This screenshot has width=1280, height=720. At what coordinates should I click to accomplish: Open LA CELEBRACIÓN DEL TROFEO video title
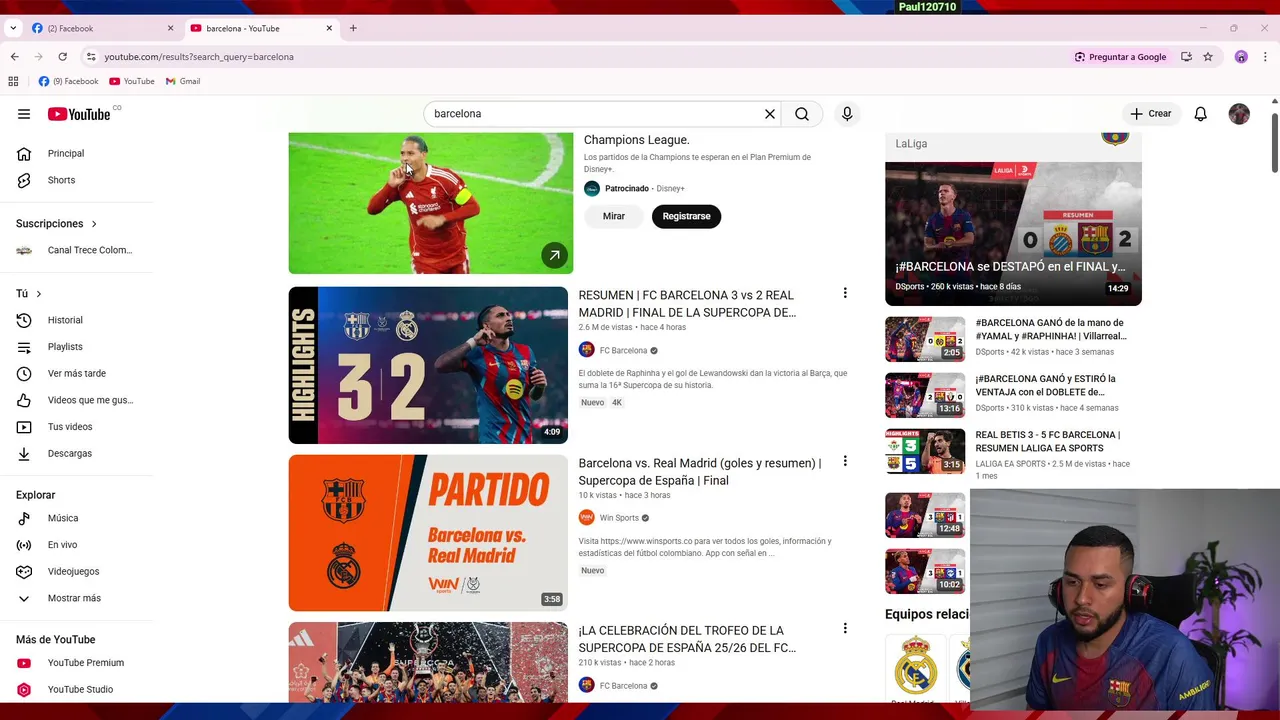pos(687,639)
